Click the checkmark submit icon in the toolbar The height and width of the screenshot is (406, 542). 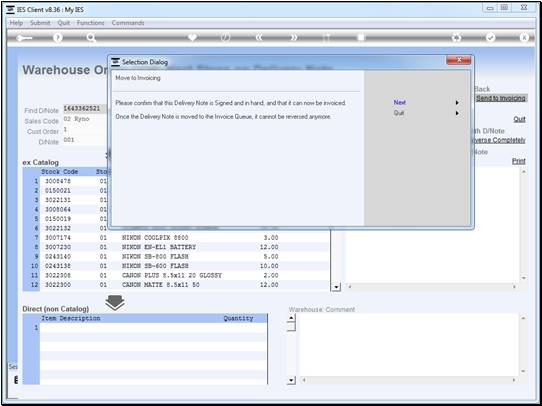[x=490, y=38]
